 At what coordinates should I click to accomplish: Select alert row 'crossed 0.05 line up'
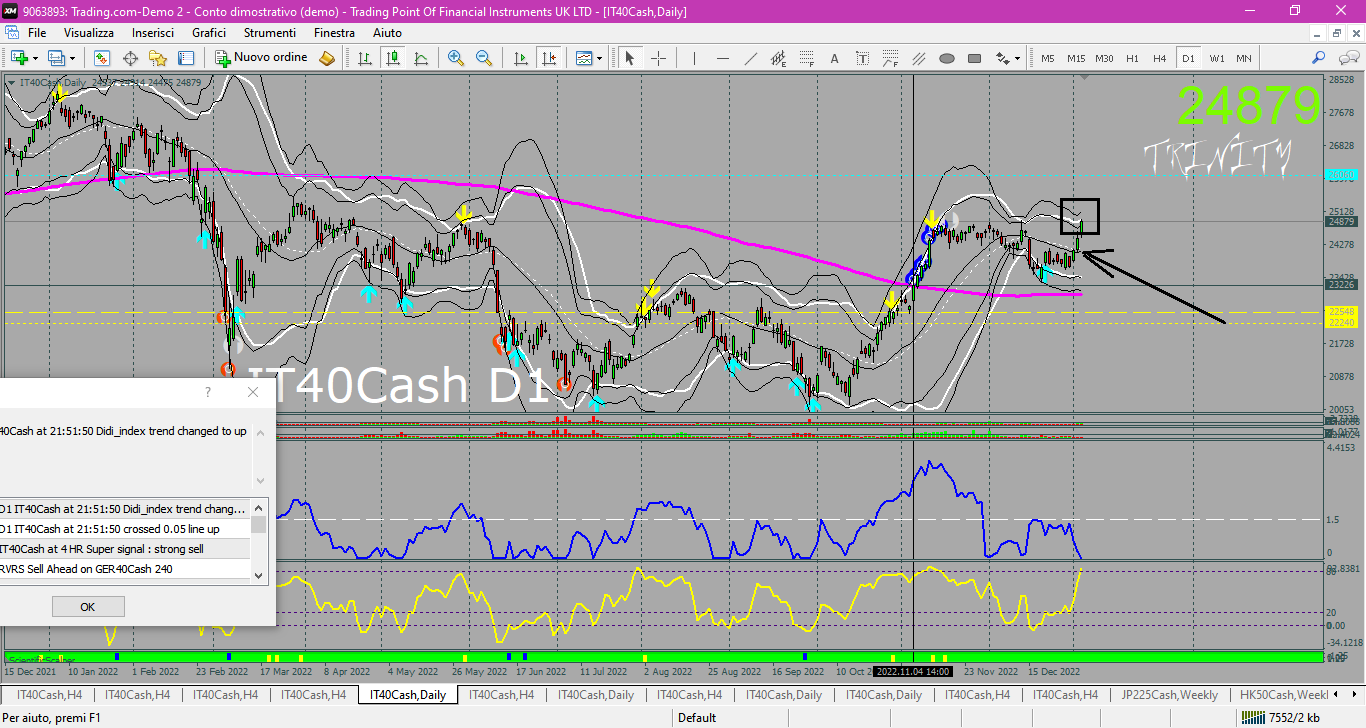click(124, 529)
